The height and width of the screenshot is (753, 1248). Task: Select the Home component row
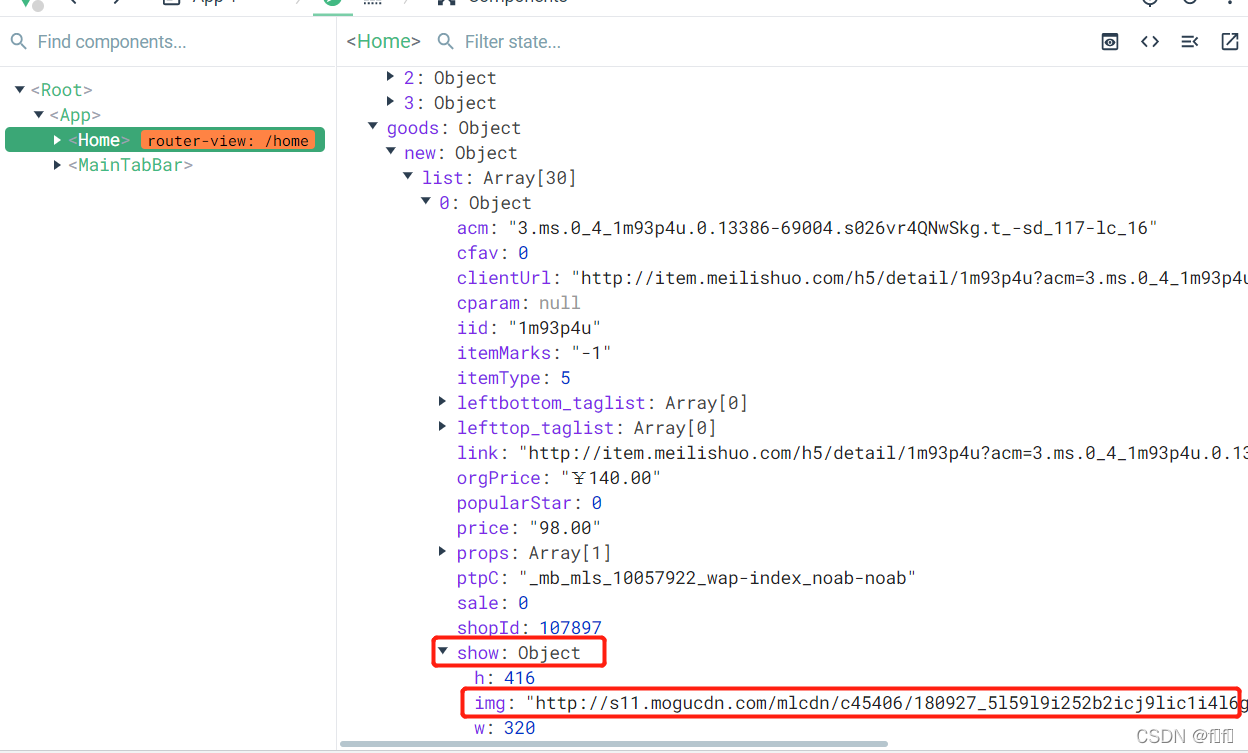pyautogui.click(x=165, y=140)
